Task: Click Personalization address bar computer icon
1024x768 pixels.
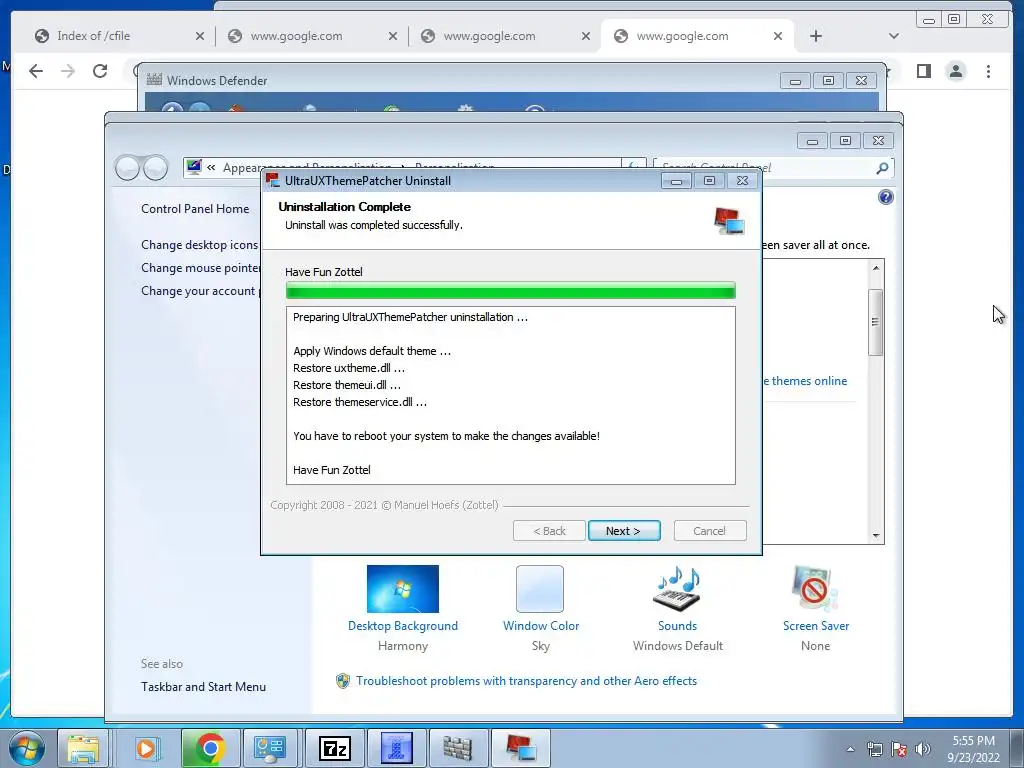Action: [193, 167]
